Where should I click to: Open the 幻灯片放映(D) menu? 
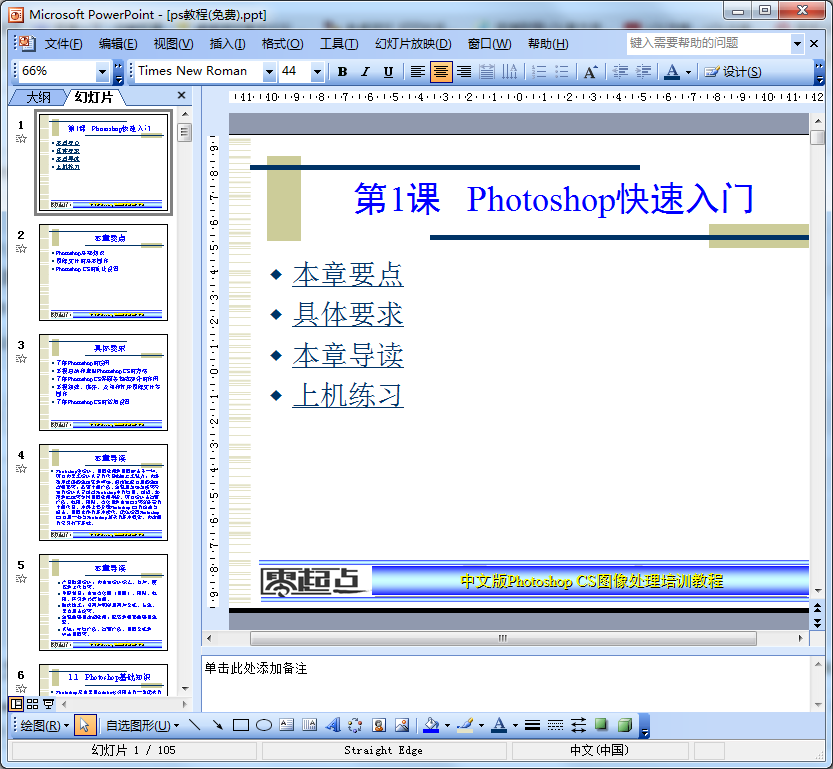(413, 44)
